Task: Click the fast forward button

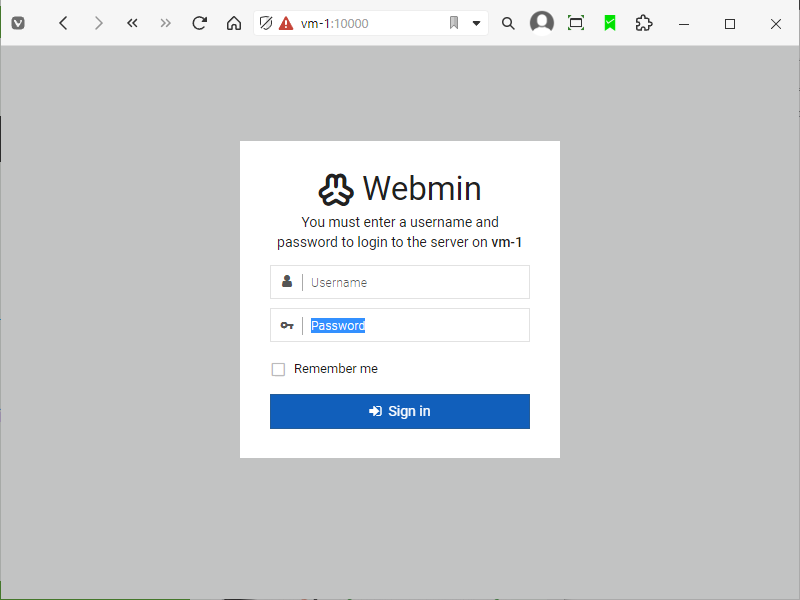Action: pos(165,23)
